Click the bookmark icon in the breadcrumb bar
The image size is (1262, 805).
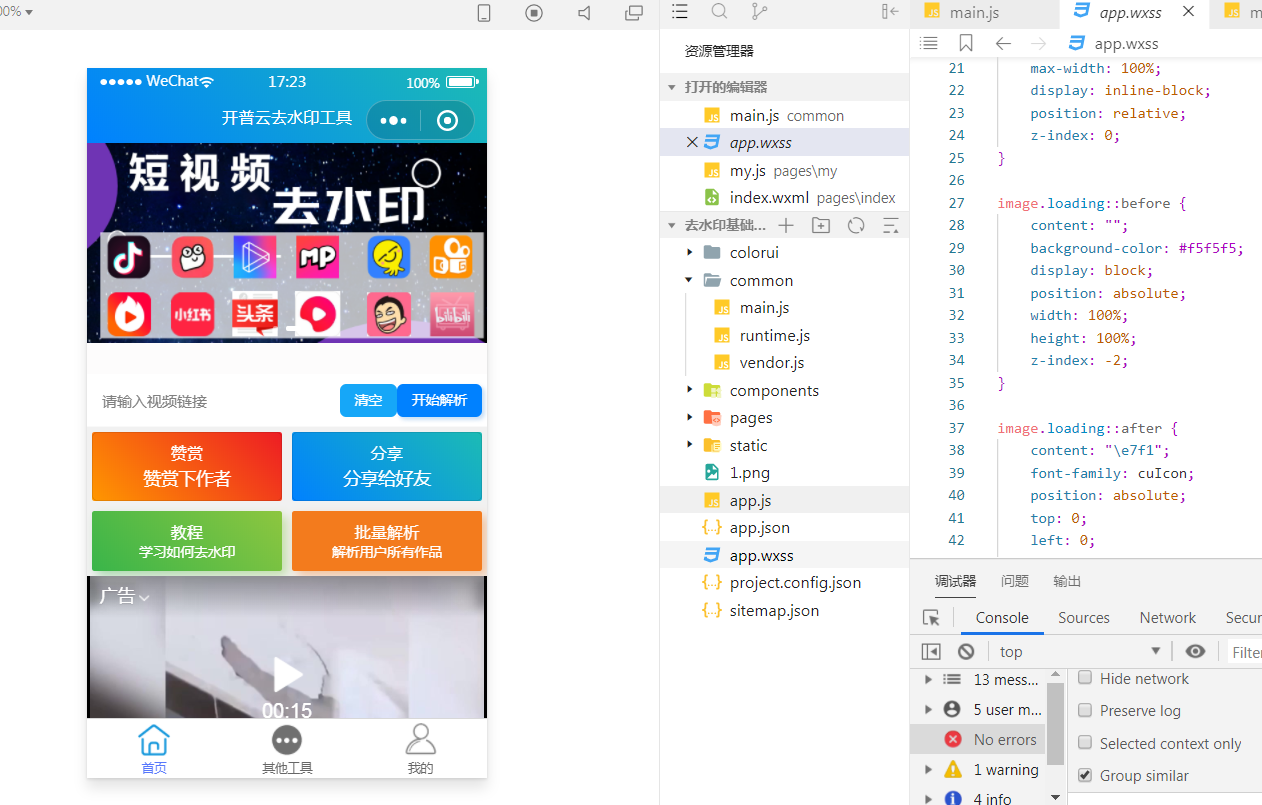pos(966,43)
